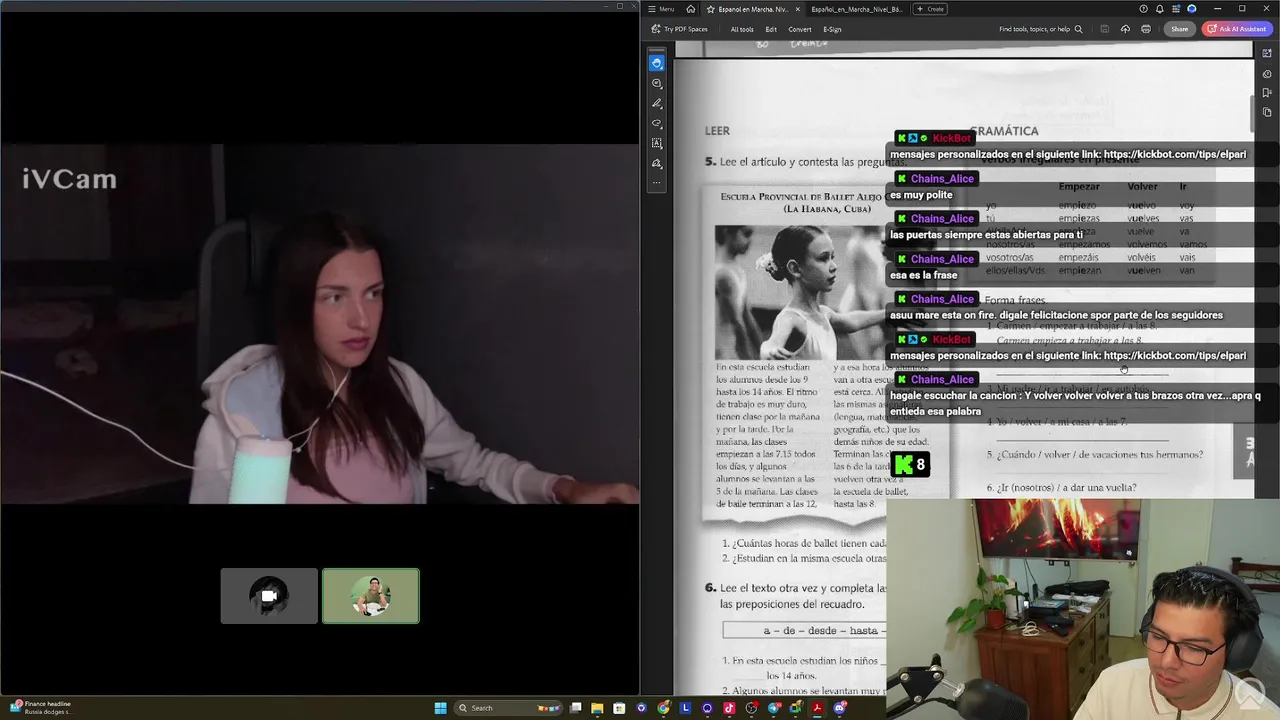
Task: Open E-Sign in Acrobat toolbar
Action: (832, 29)
